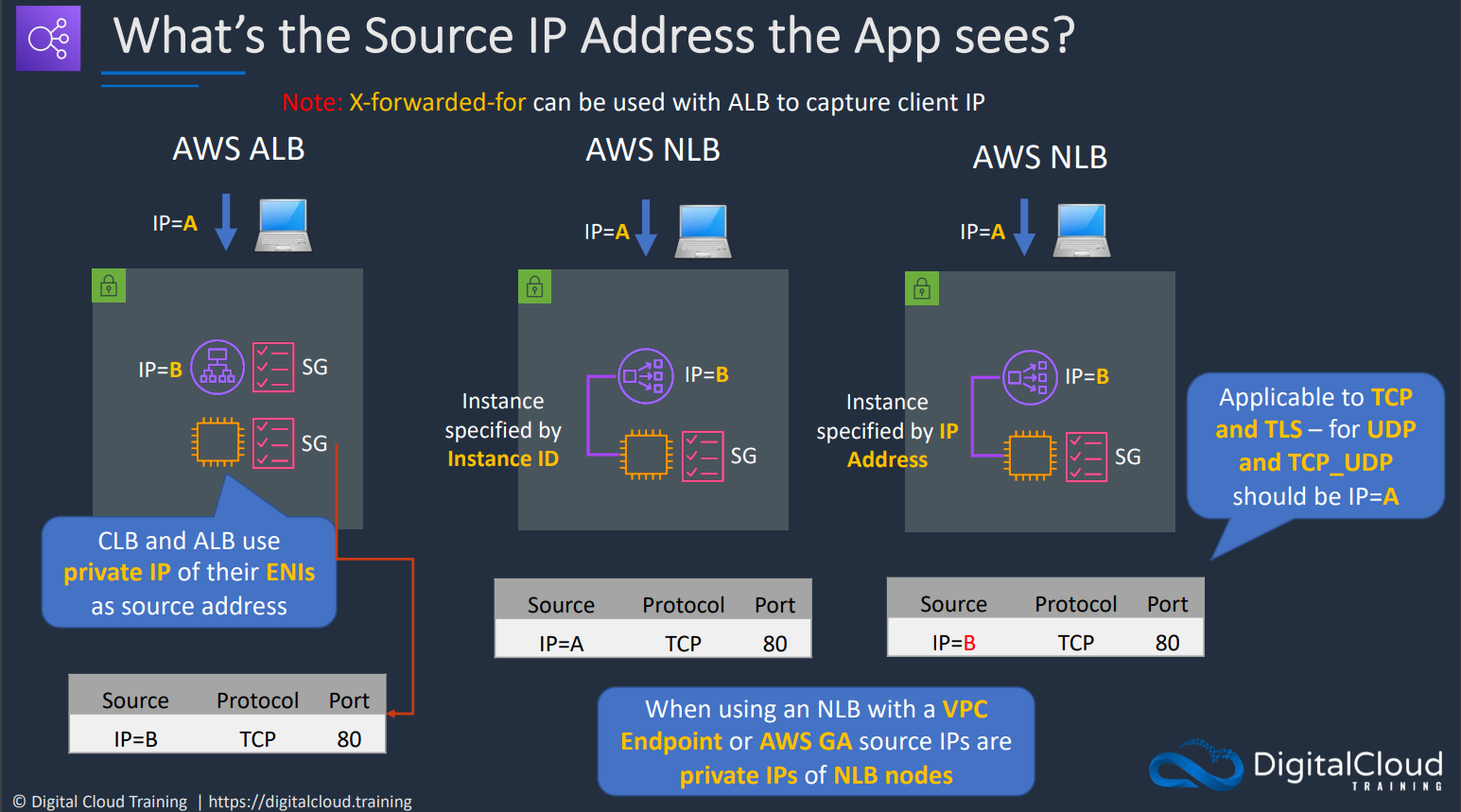Click 'IP=A' source cell in the middle table
1461x812 pixels.
click(562, 644)
